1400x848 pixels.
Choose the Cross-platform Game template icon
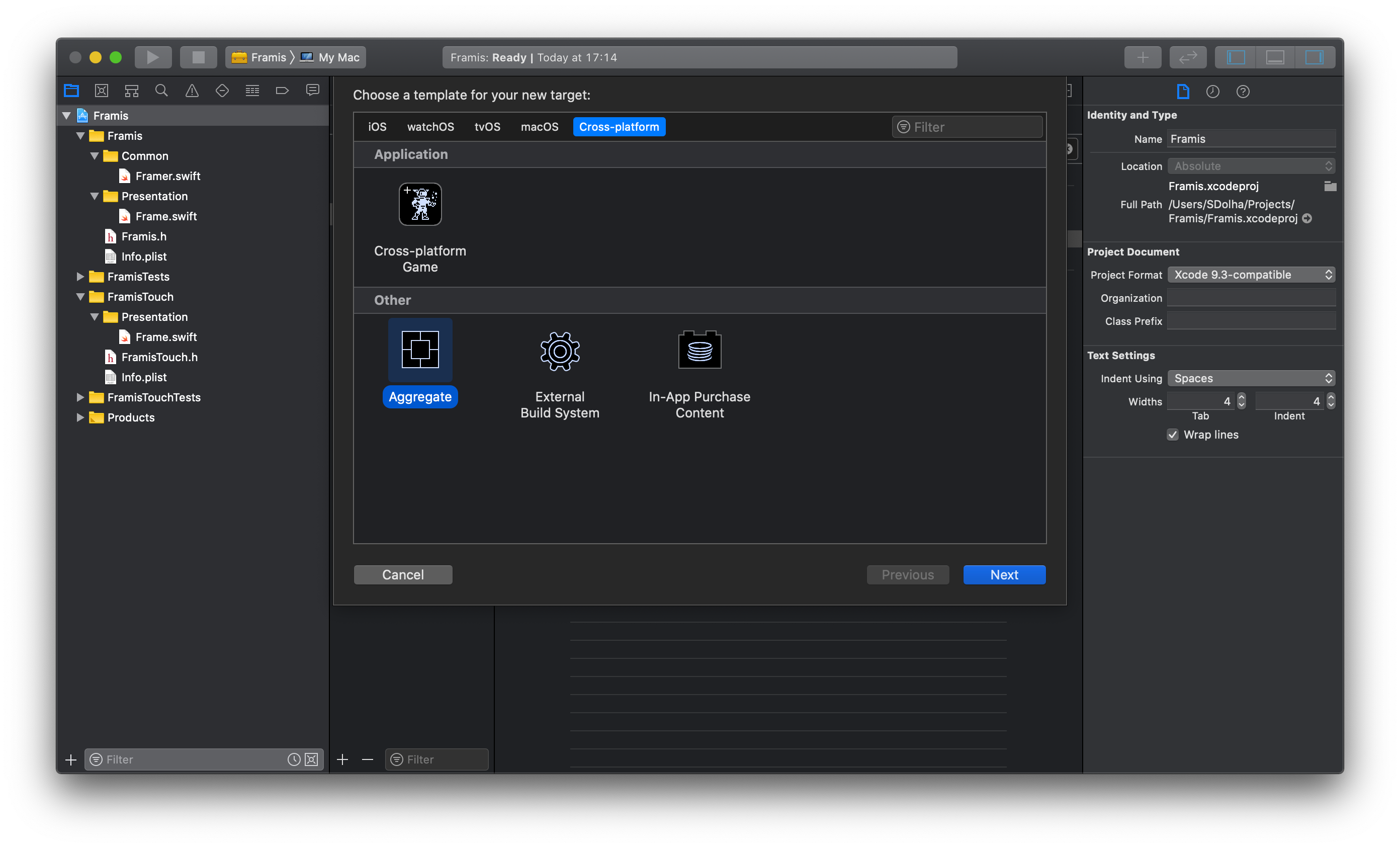pyautogui.click(x=420, y=204)
